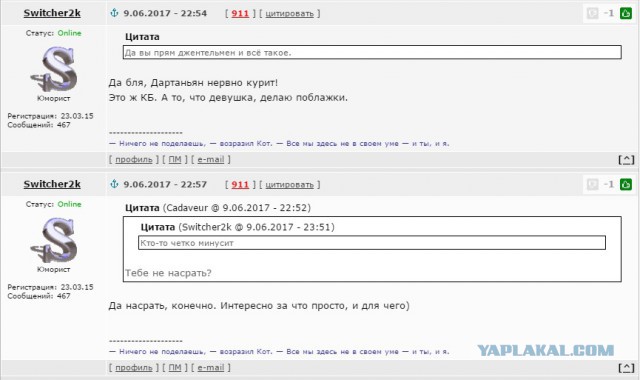Open профиль link under 22:57 post

coord(133,368)
